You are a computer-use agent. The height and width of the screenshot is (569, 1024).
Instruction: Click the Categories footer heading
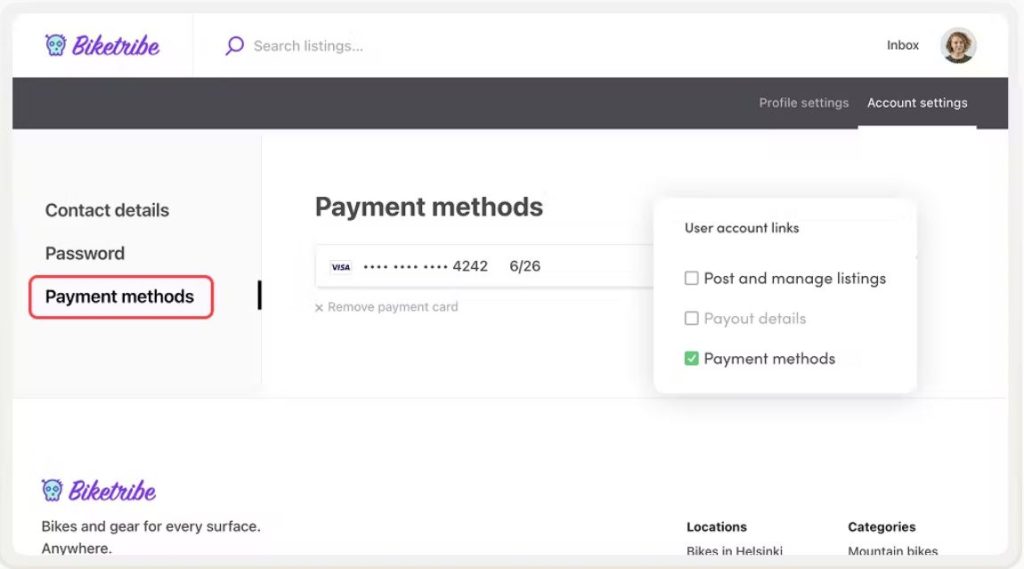click(x=881, y=527)
